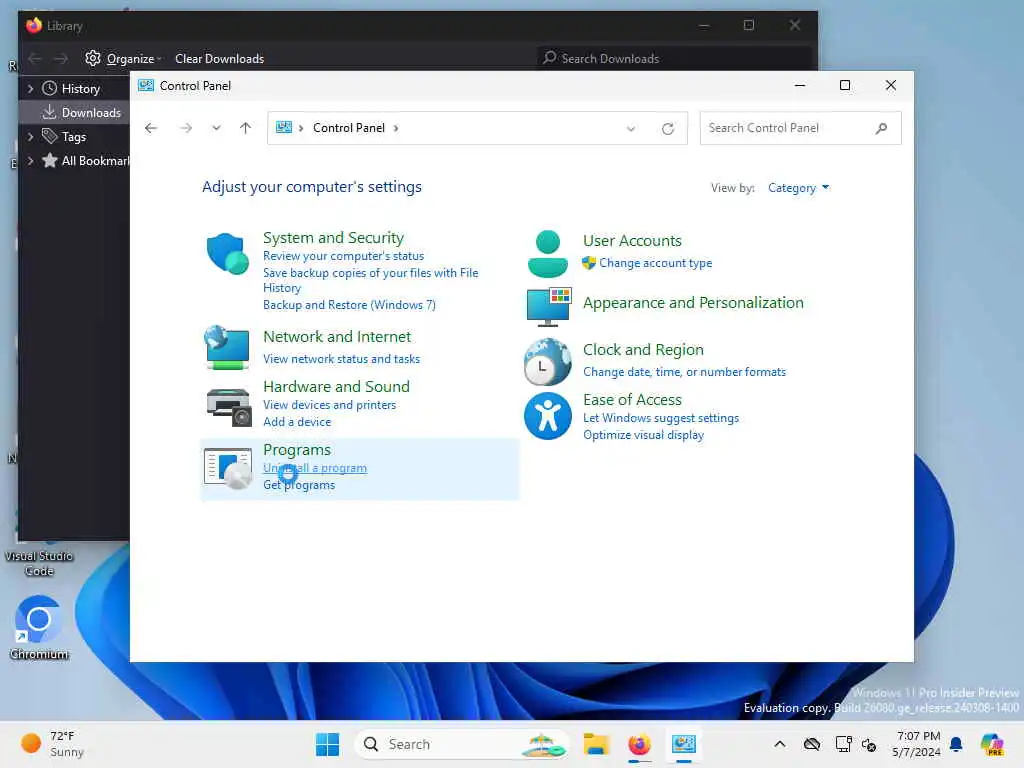1024x768 pixels.
Task: Open Let Windows suggest settings link
Action: [x=661, y=418]
